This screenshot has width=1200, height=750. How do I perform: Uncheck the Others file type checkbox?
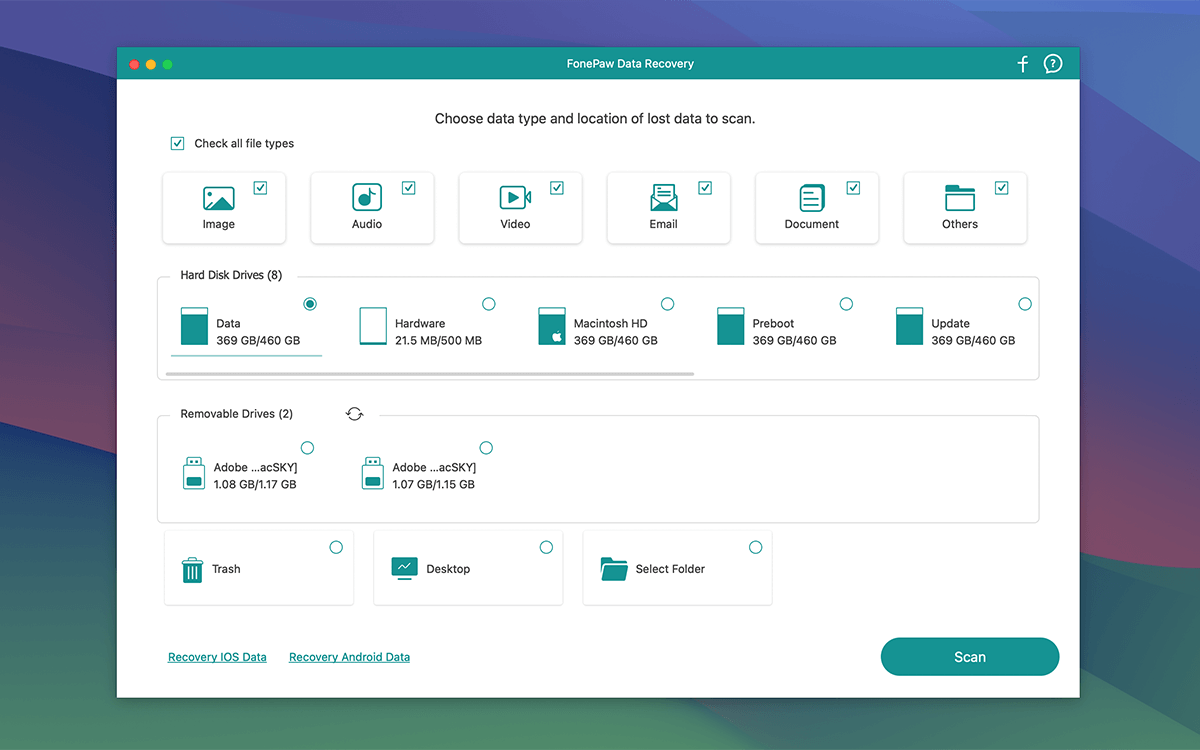point(1002,188)
